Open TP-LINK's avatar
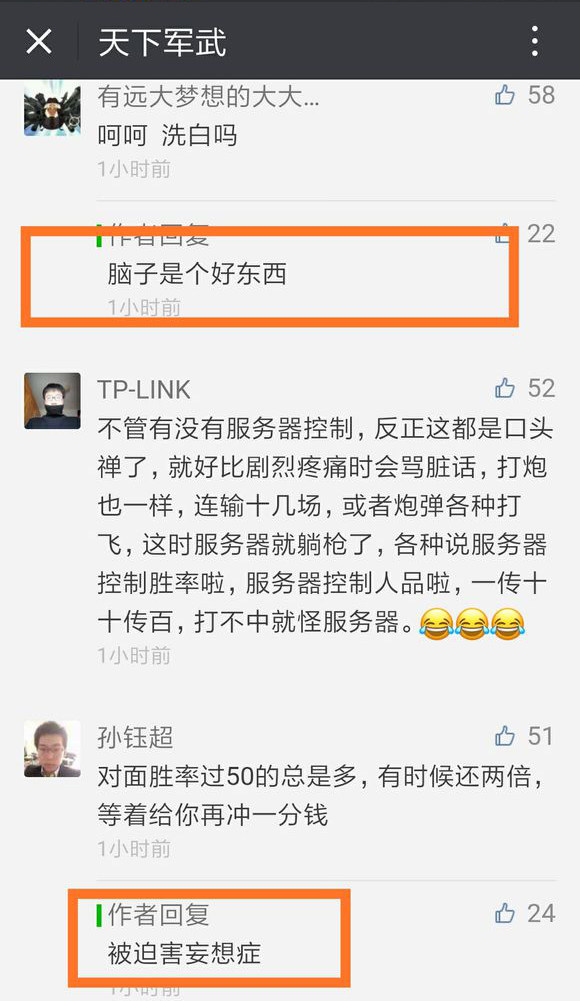This screenshot has width=580, height=1001. pos(52,401)
